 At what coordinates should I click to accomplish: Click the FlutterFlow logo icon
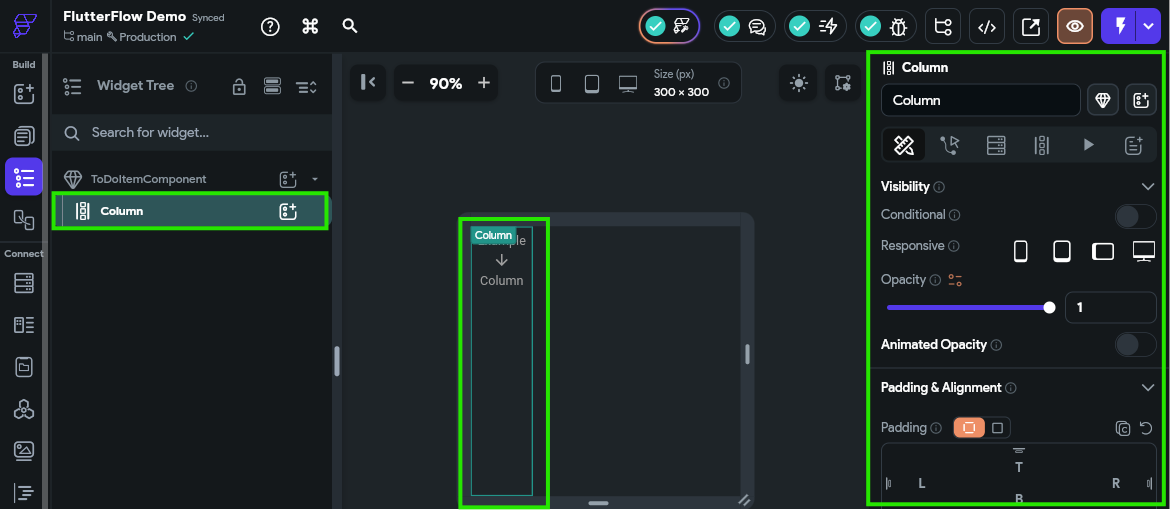coord(24,25)
